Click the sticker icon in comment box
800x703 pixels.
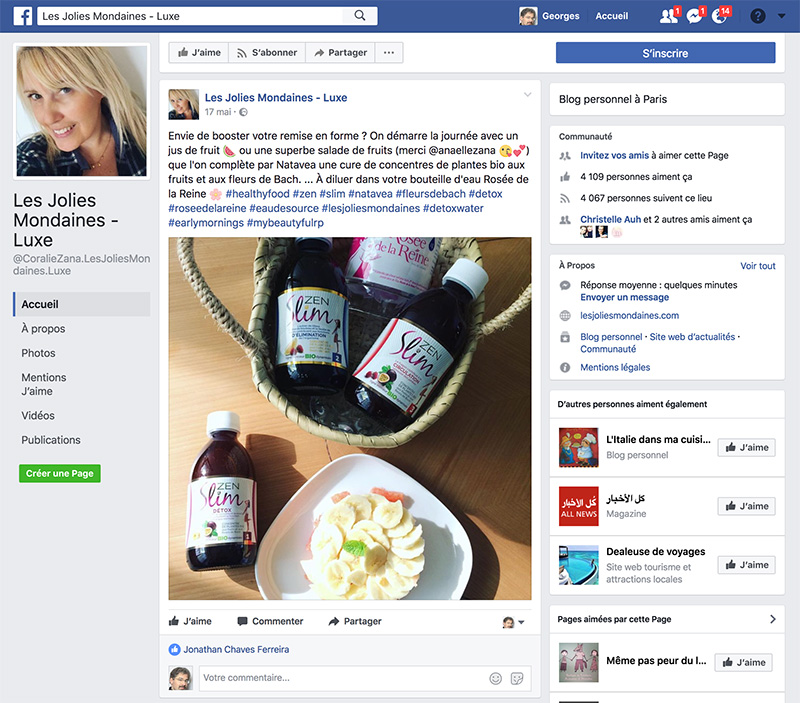[517, 678]
